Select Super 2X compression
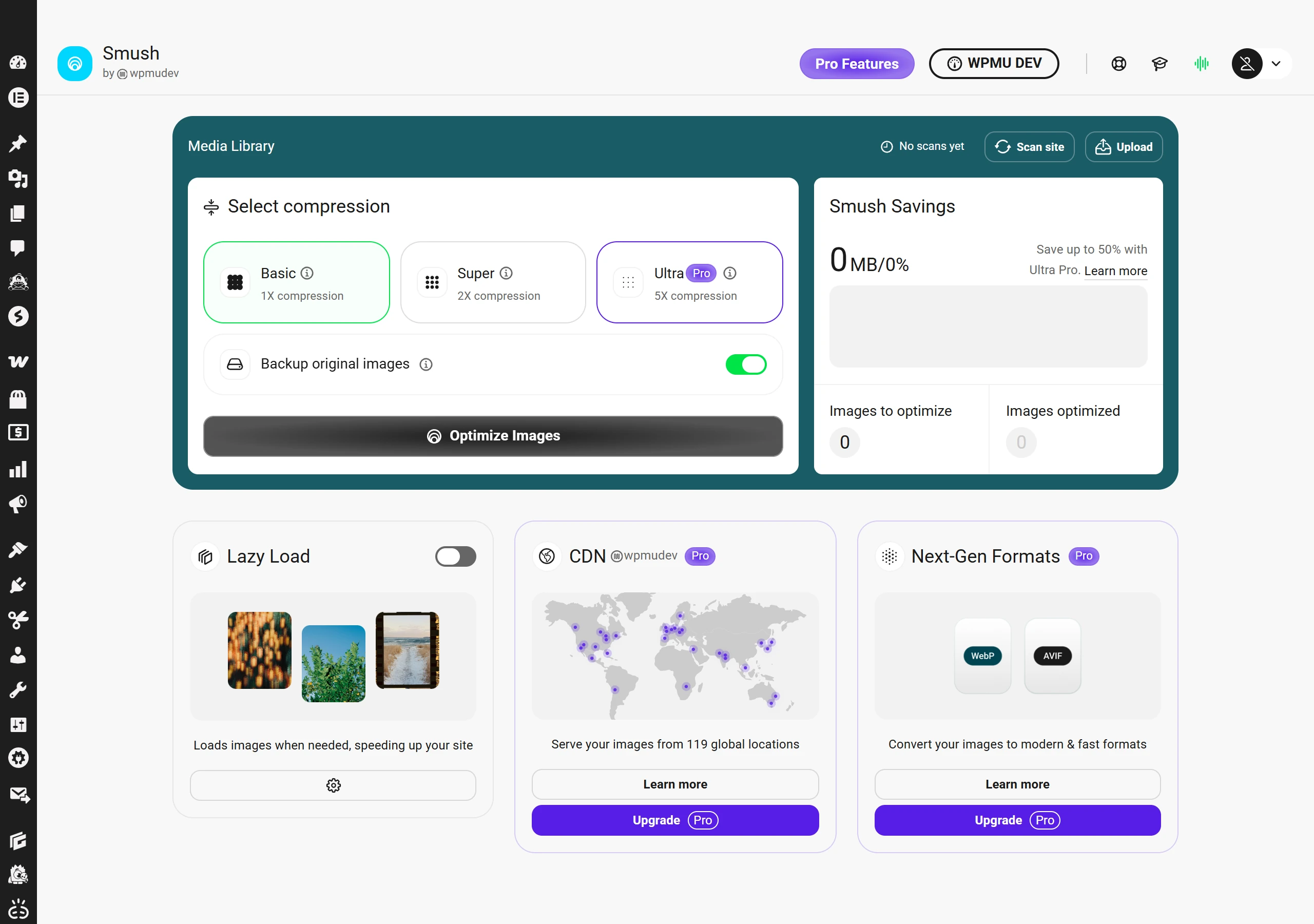The height and width of the screenshot is (924, 1314). pyautogui.click(x=493, y=282)
